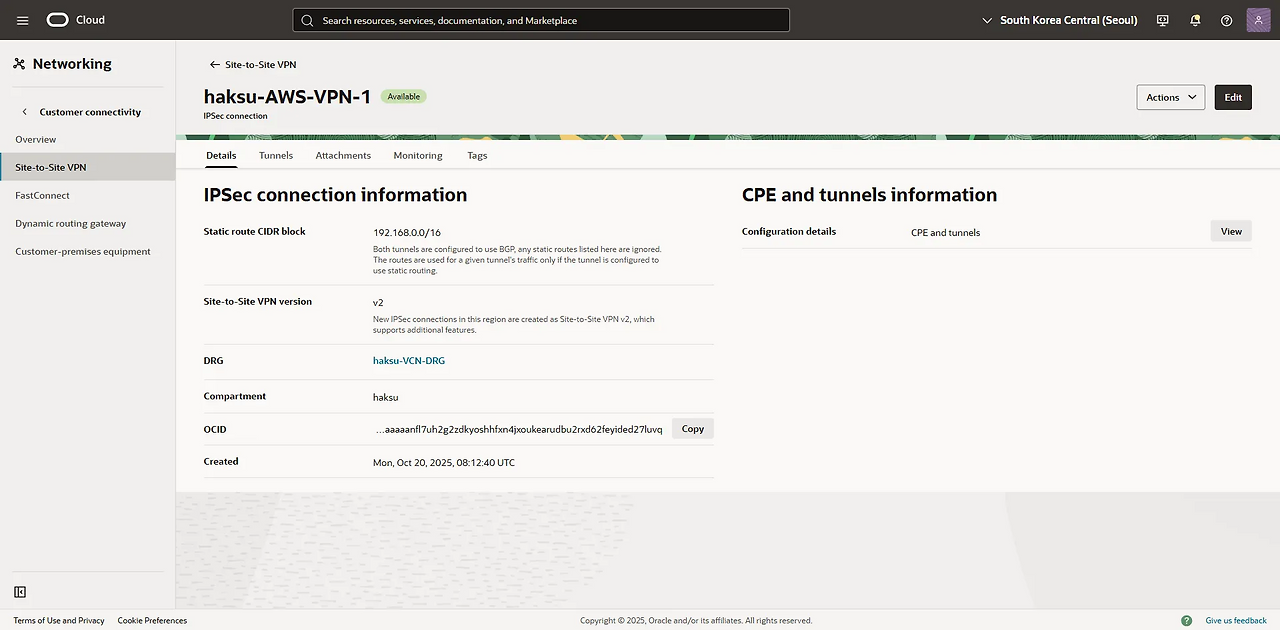
Task: Open the Actions dropdown menu
Action: [x=1170, y=97]
